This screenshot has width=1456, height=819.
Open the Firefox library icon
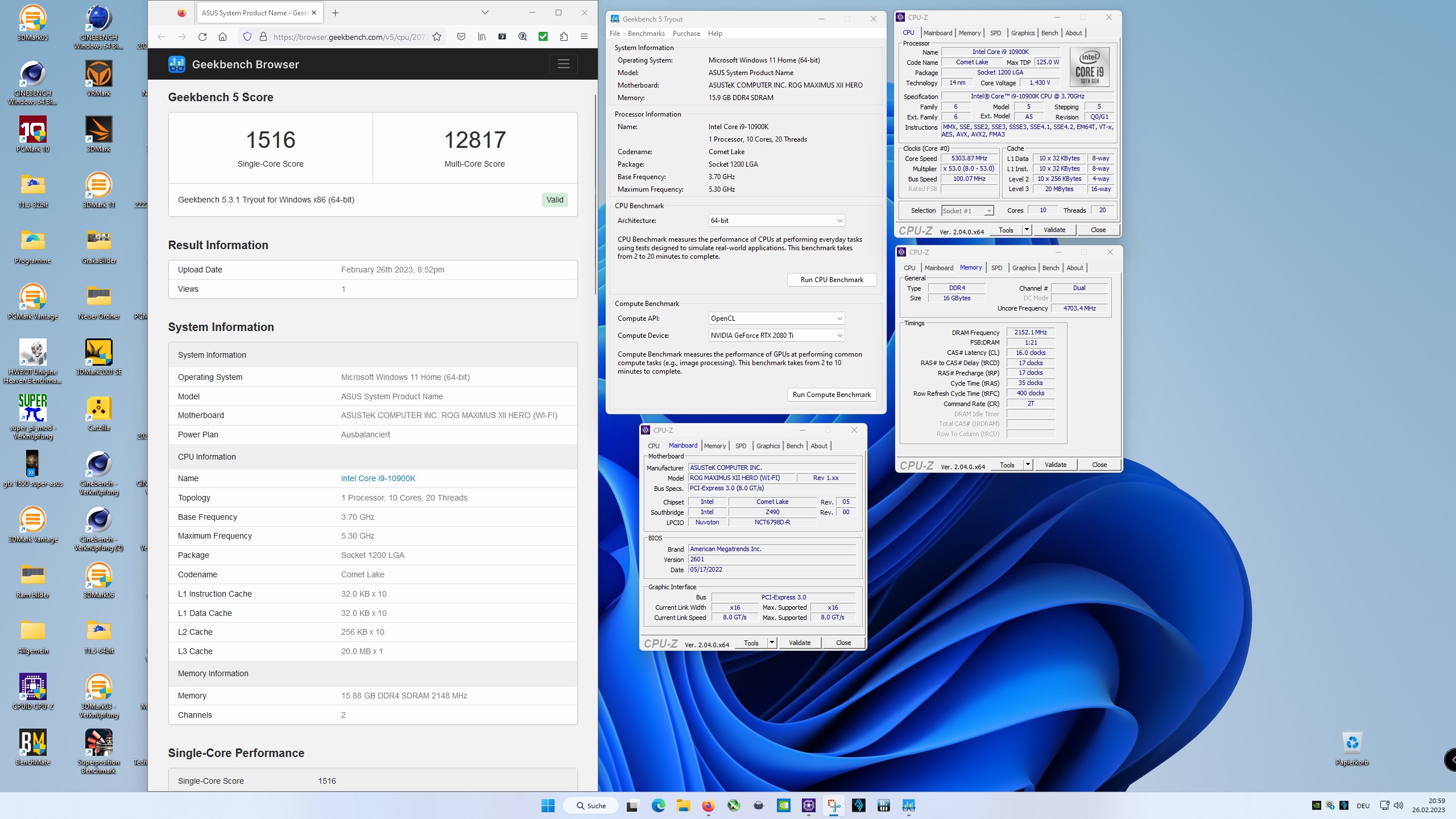(482, 37)
